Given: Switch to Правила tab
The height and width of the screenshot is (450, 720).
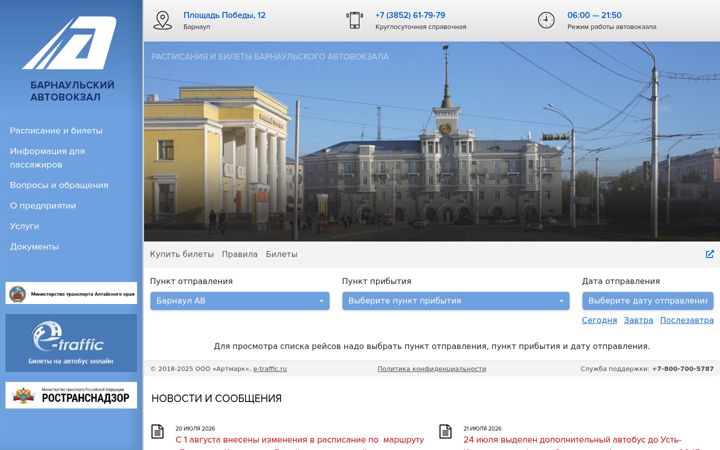Looking at the screenshot, I should pyautogui.click(x=240, y=254).
